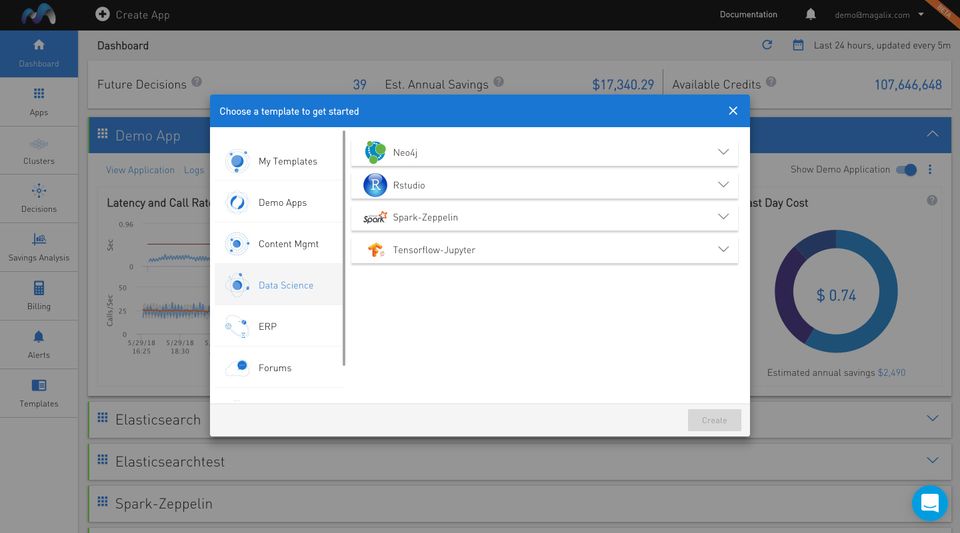The image size is (960, 533).
Task: Close the template chooser dialog
Action: coord(733,111)
